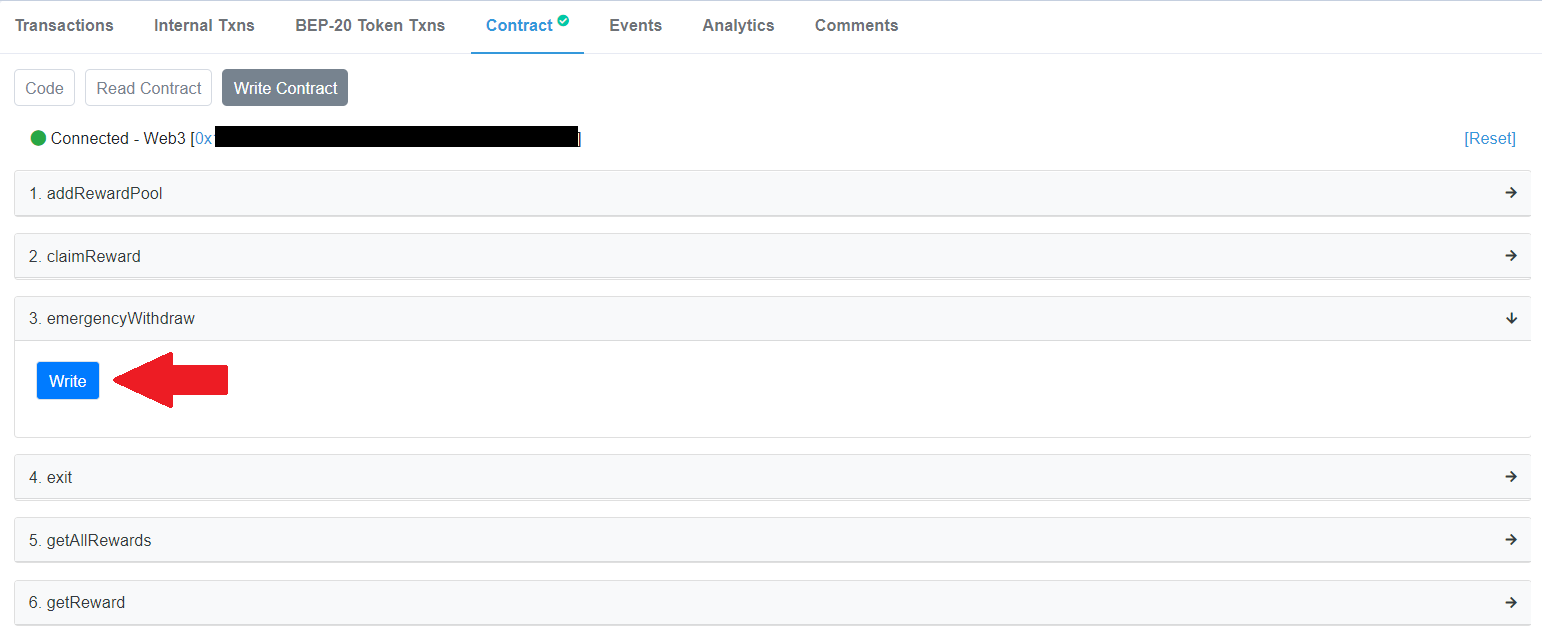This screenshot has height=626, width=1542.
Task: Open the Transactions tab
Action: click(x=64, y=26)
